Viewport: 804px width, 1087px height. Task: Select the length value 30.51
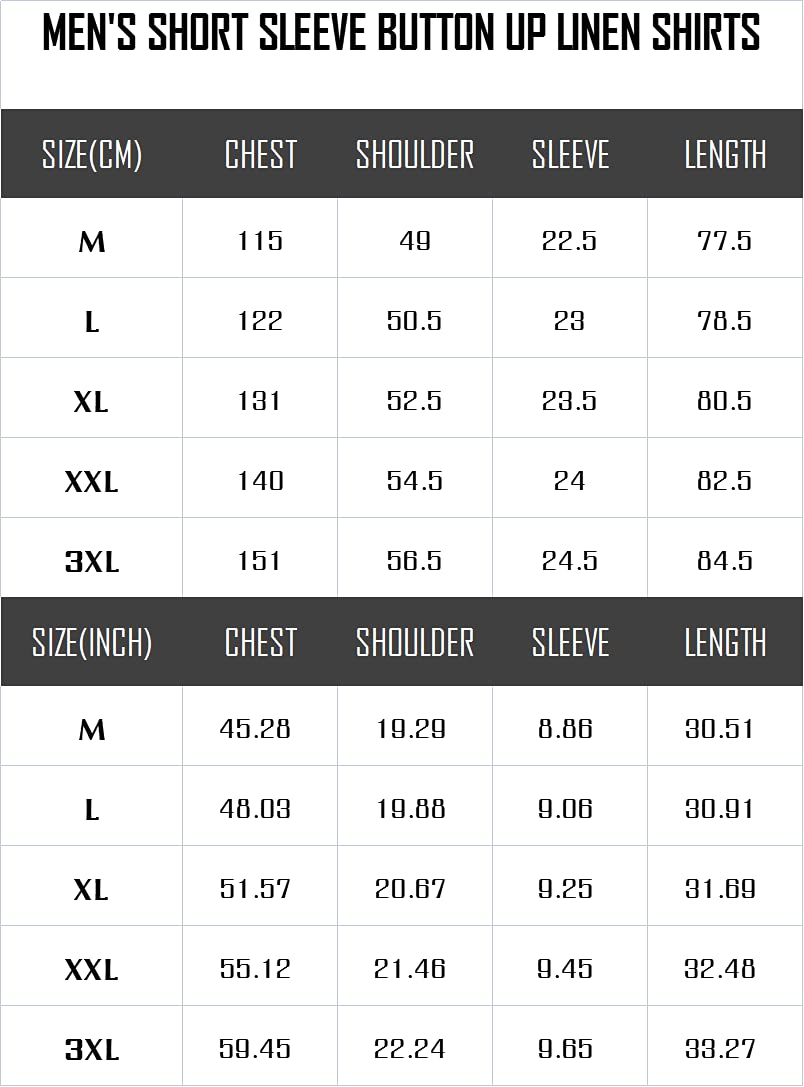(721, 729)
